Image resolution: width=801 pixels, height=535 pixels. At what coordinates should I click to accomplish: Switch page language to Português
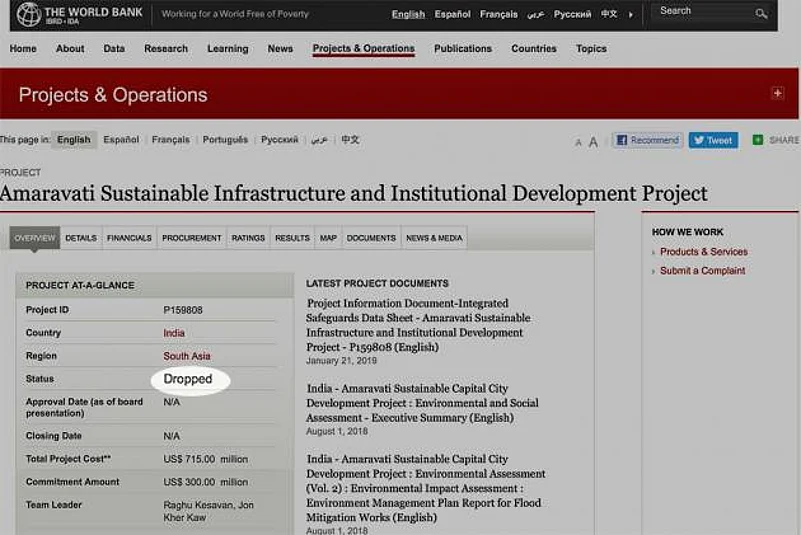(x=225, y=140)
